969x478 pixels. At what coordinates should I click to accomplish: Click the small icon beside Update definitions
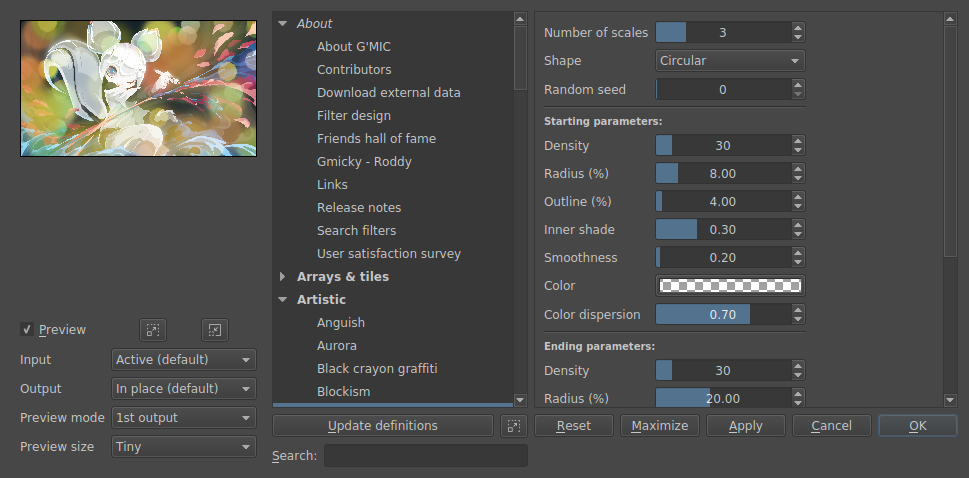[513, 426]
